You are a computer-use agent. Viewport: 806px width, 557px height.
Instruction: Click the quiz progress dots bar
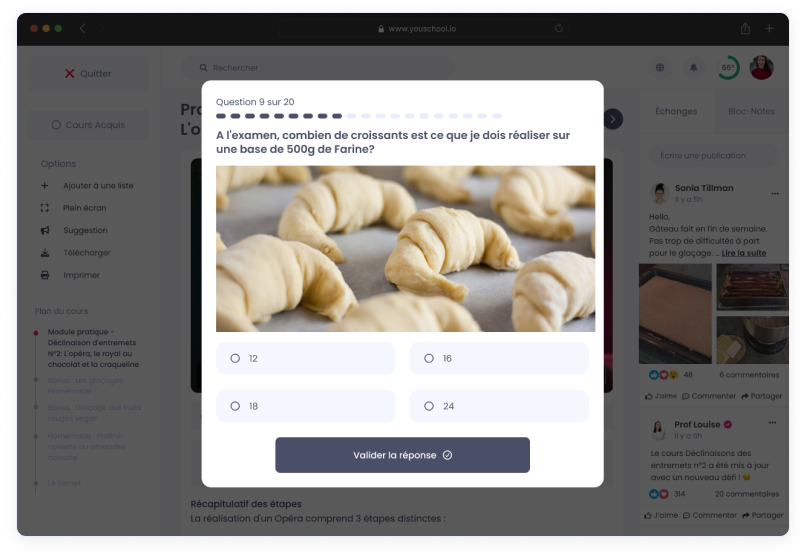click(x=359, y=116)
